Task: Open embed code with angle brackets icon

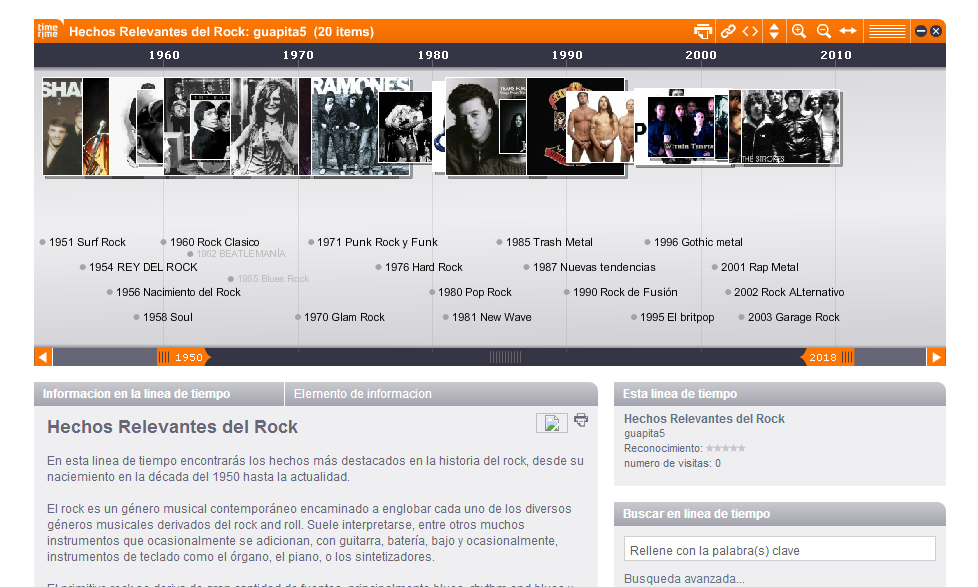Action: click(x=750, y=31)
